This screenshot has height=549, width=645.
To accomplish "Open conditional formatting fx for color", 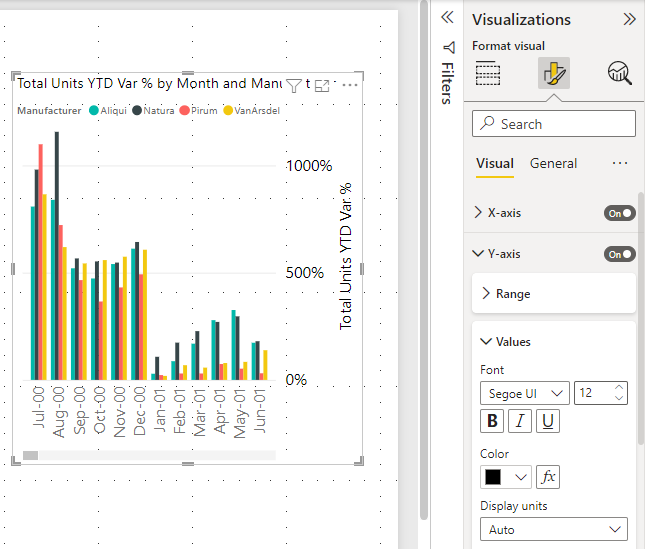I will (548, 477).
